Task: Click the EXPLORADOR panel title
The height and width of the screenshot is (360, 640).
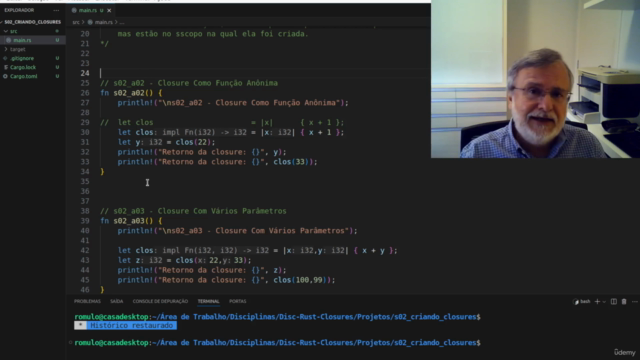Action: point(19,10)
